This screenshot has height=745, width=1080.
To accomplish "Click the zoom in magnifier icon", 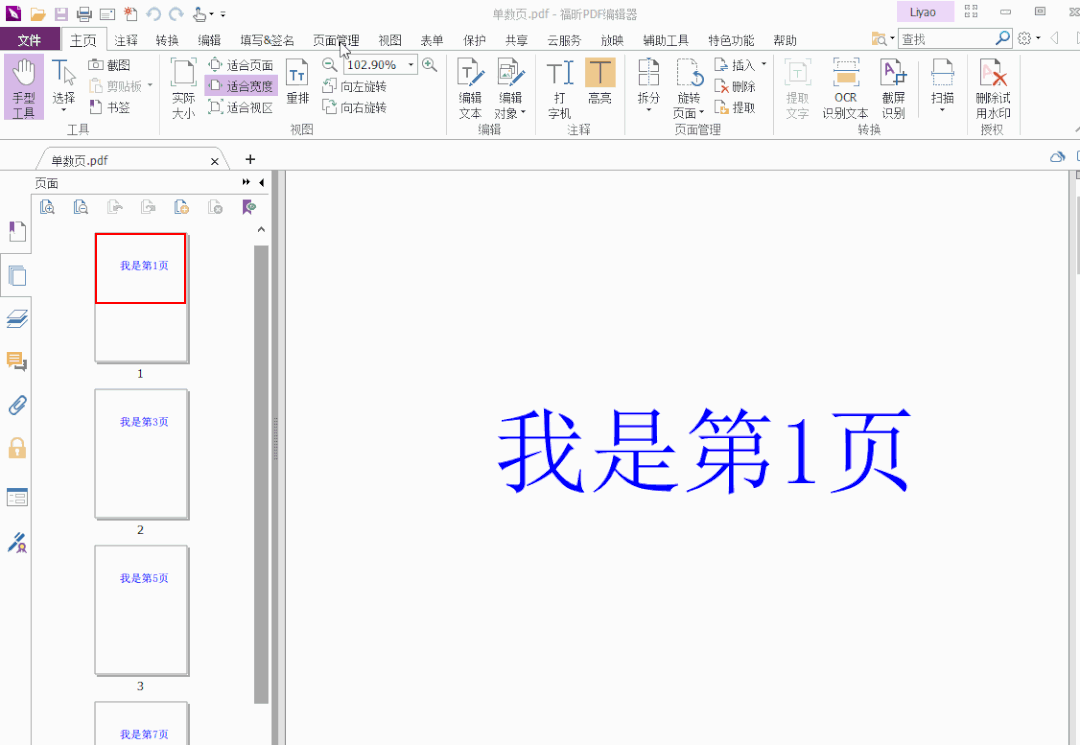I will tap(430, 65).
